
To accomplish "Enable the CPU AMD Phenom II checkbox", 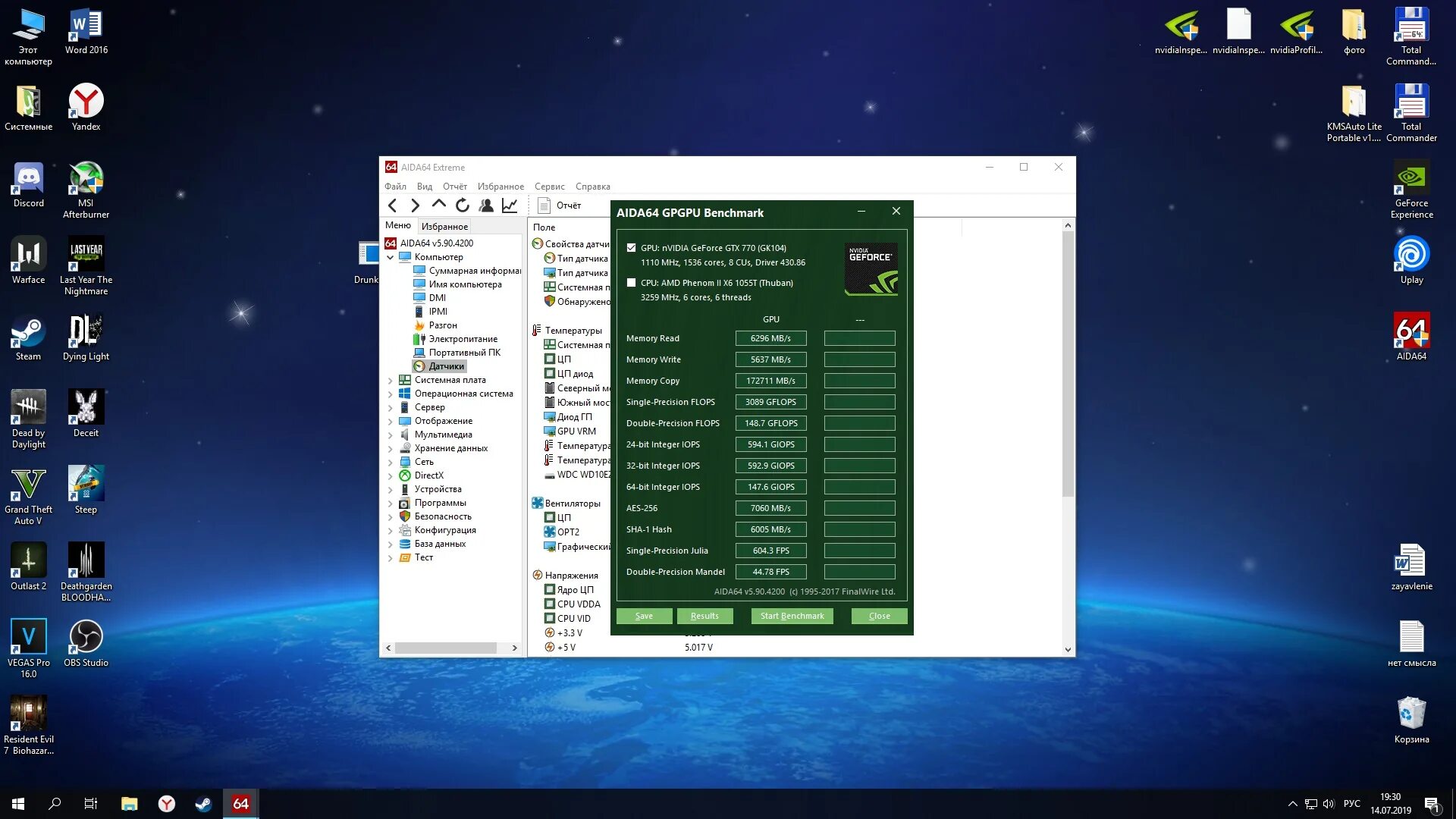I will [x=631, y=283].
